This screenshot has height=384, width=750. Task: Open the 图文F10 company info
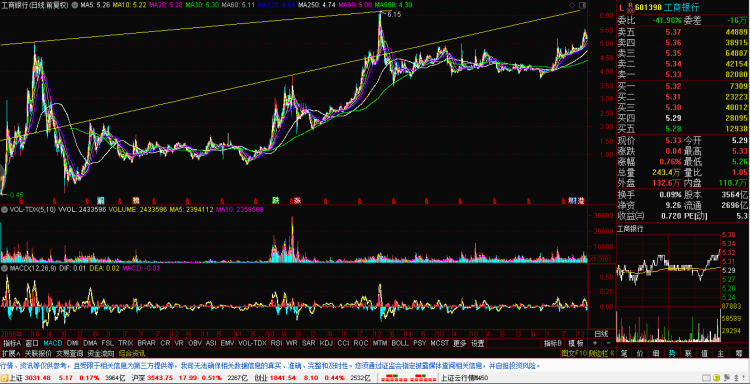(574, 353)
